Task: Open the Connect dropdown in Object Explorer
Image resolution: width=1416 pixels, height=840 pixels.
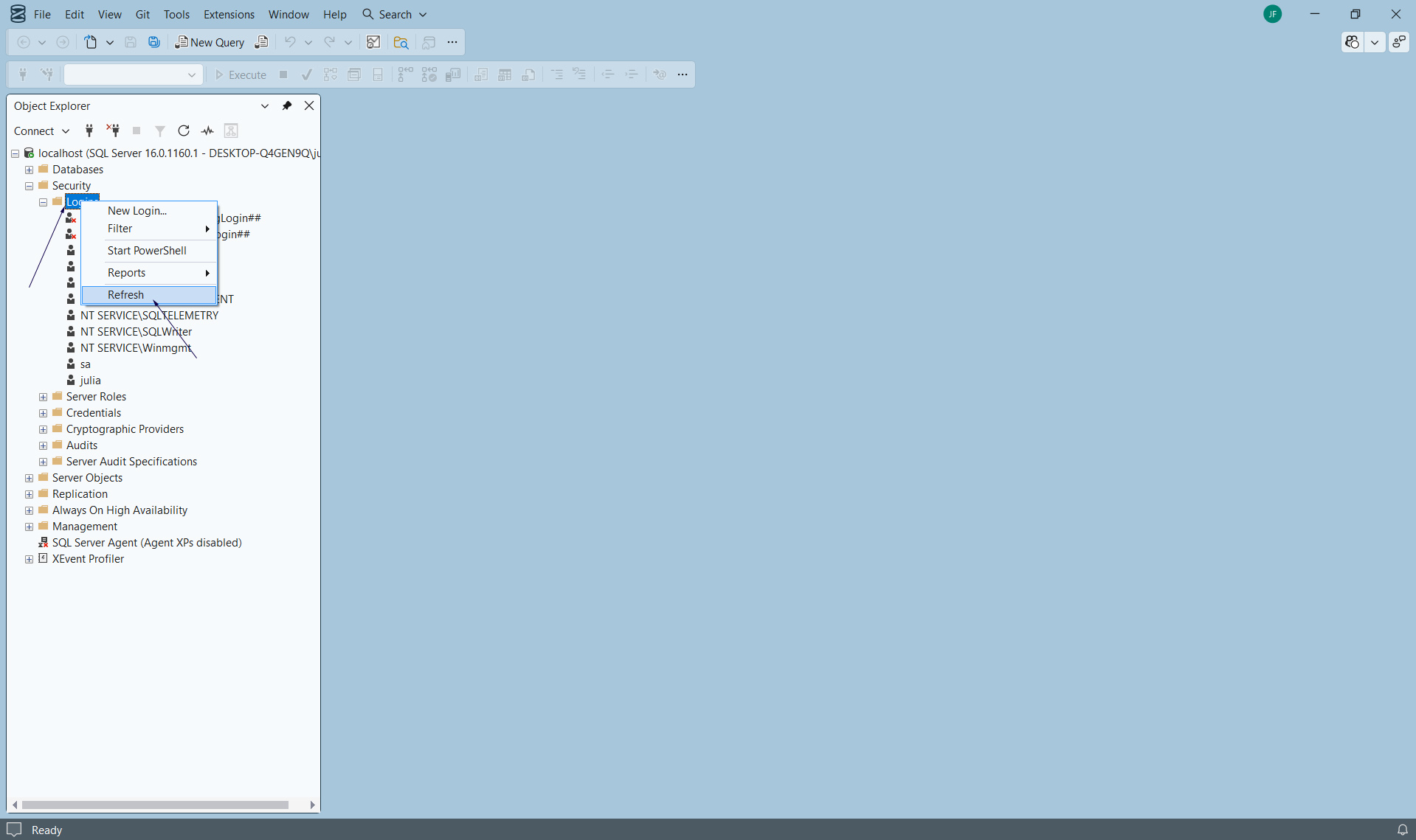Action: coord(41,131)
